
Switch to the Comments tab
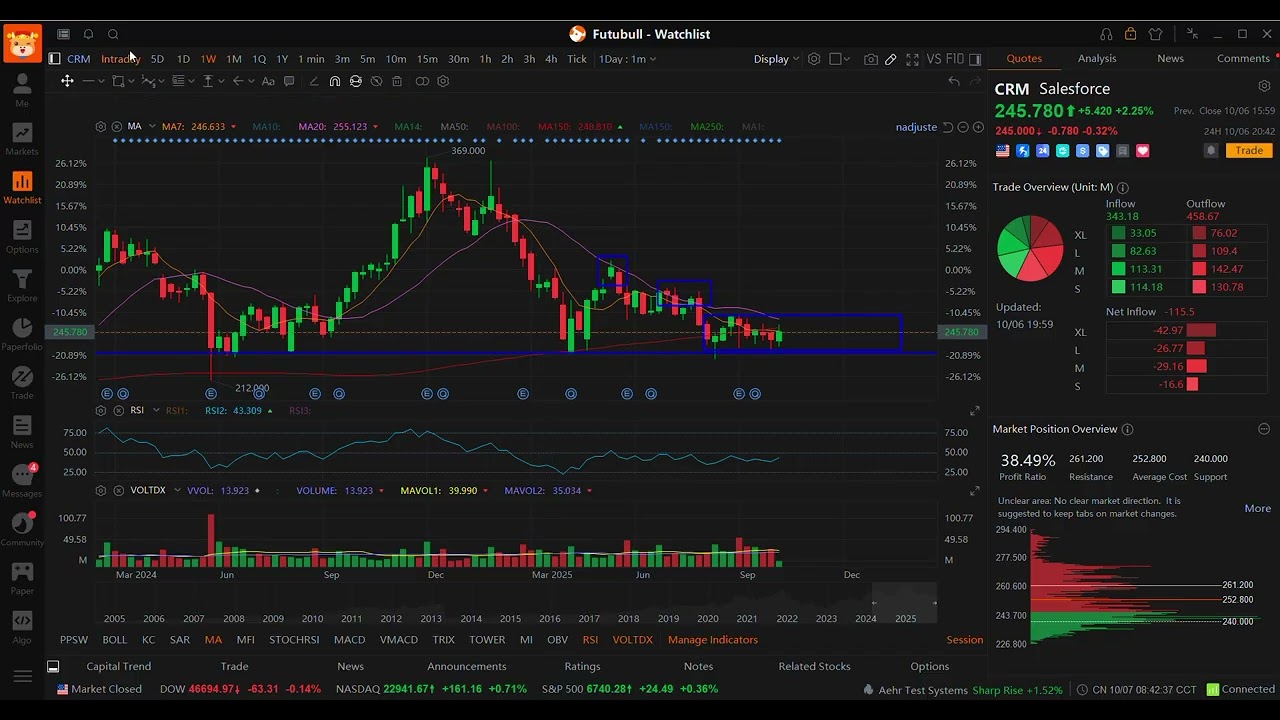click(x=1243, y=59)
